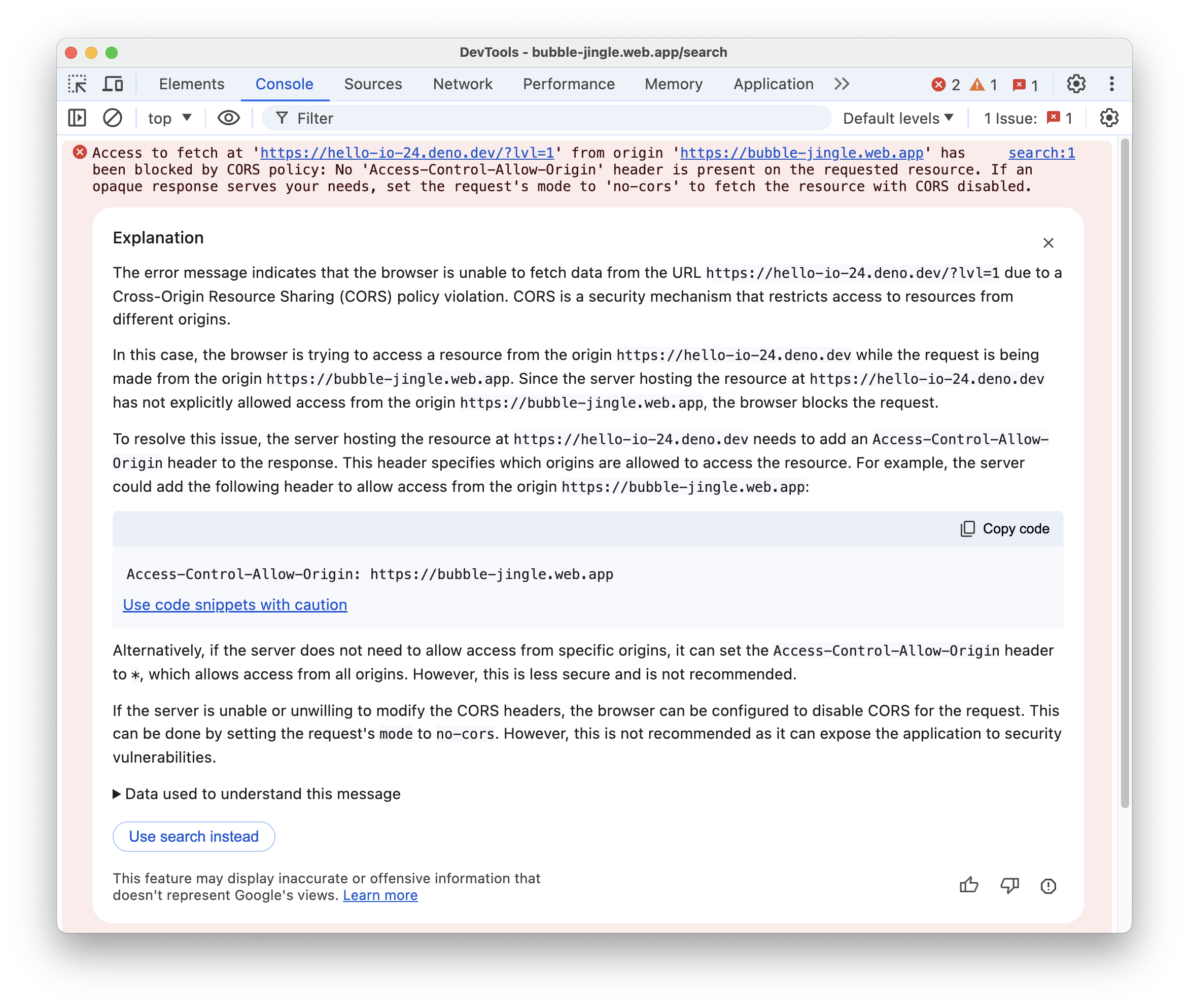
Task: Click the Elements tab in DevTools
Action: tap(192, 83)
